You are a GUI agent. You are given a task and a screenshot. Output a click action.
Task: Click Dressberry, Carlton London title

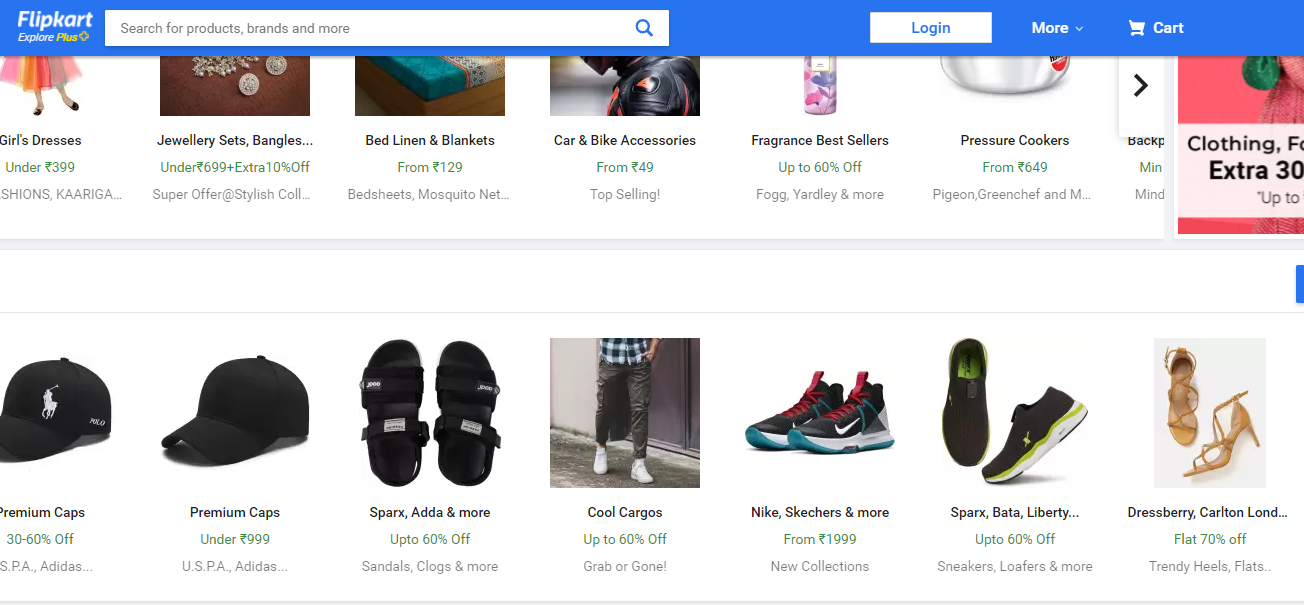(x=1210, y=512)
